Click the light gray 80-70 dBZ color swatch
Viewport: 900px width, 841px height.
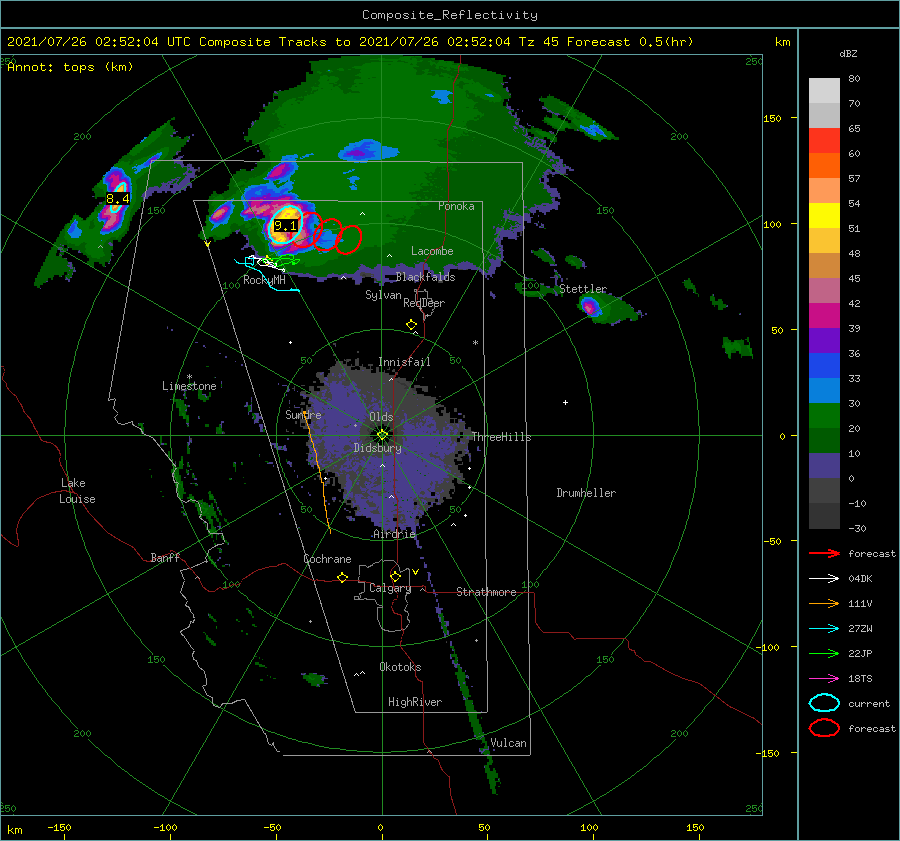click(x=824, y=91)
